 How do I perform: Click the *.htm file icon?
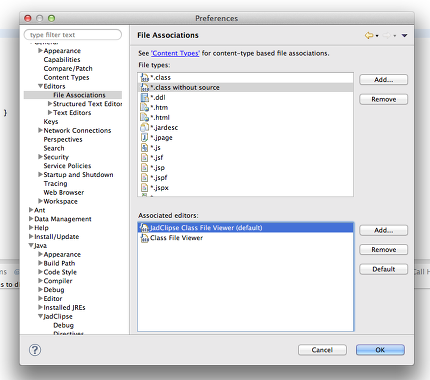coord(144,108)
